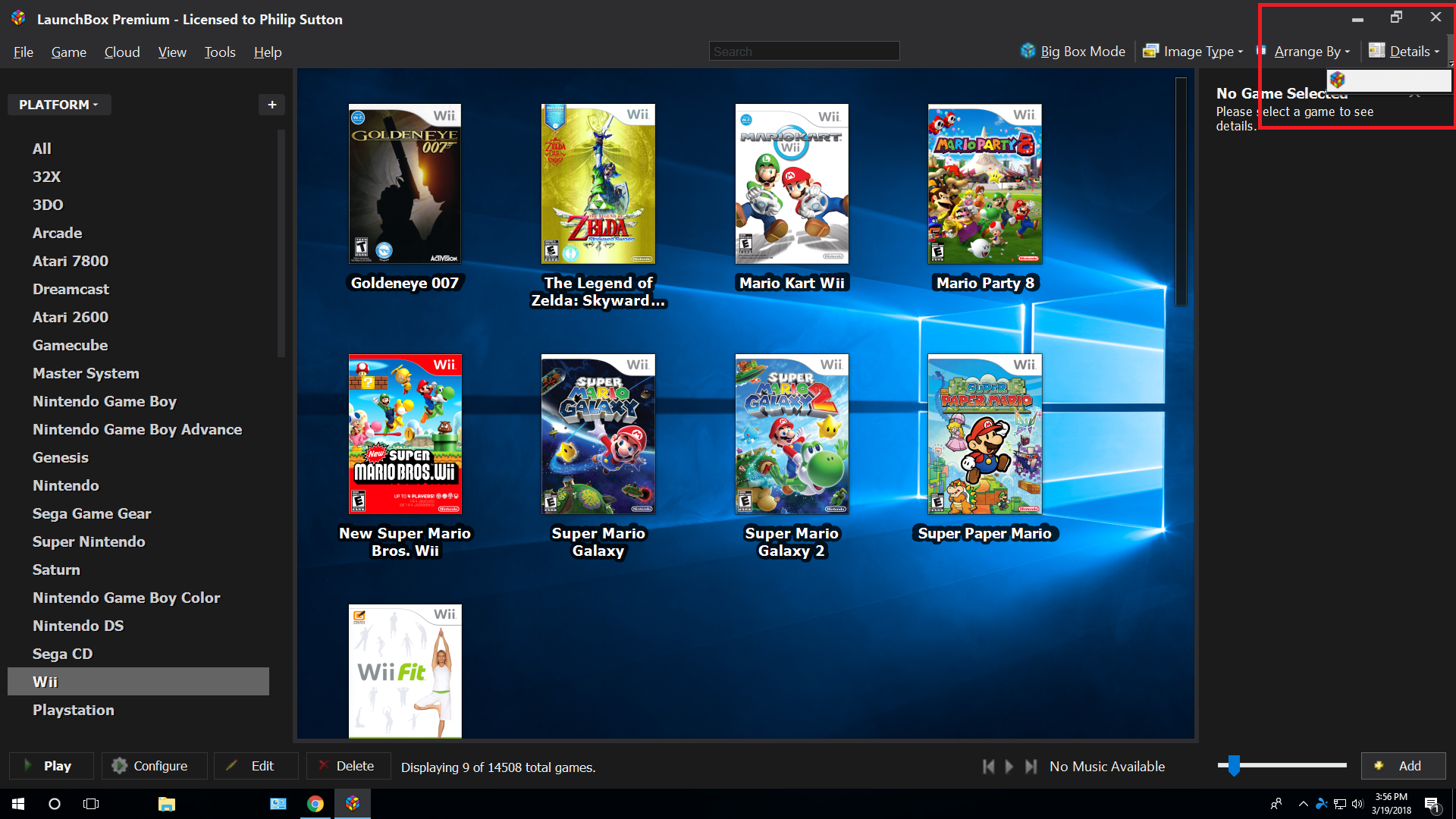
Task: Click the Big Box Mode cube icon
Action: click(1028, 51)
